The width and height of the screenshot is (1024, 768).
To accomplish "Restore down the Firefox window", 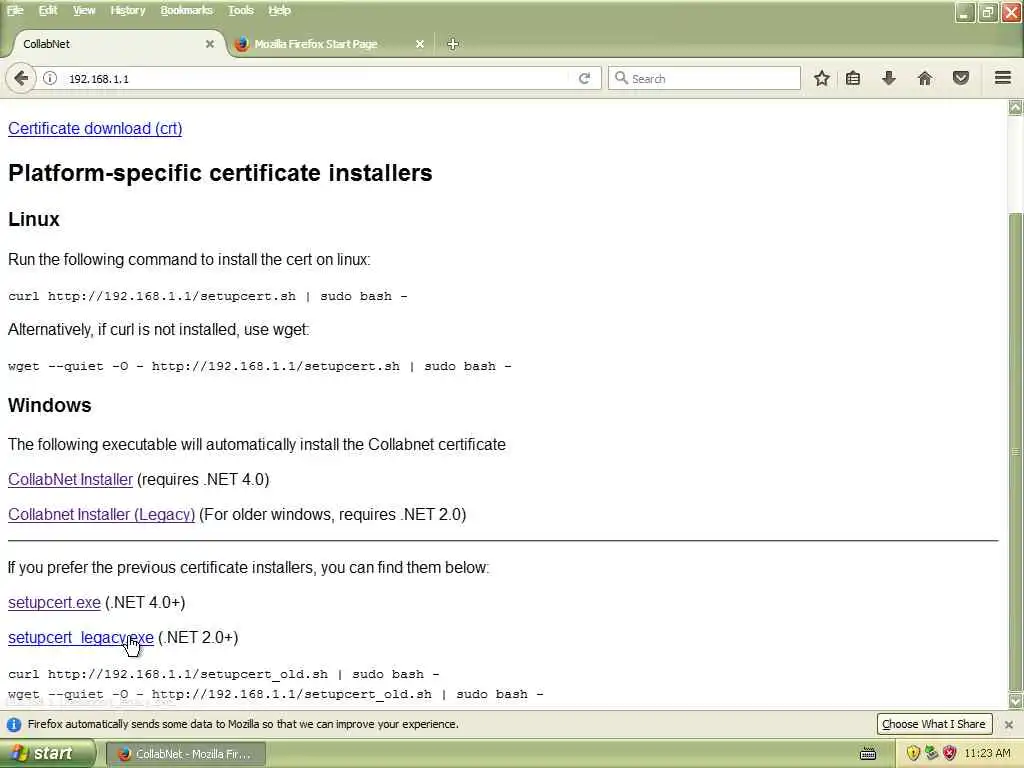I will click(x=988, y=12).
